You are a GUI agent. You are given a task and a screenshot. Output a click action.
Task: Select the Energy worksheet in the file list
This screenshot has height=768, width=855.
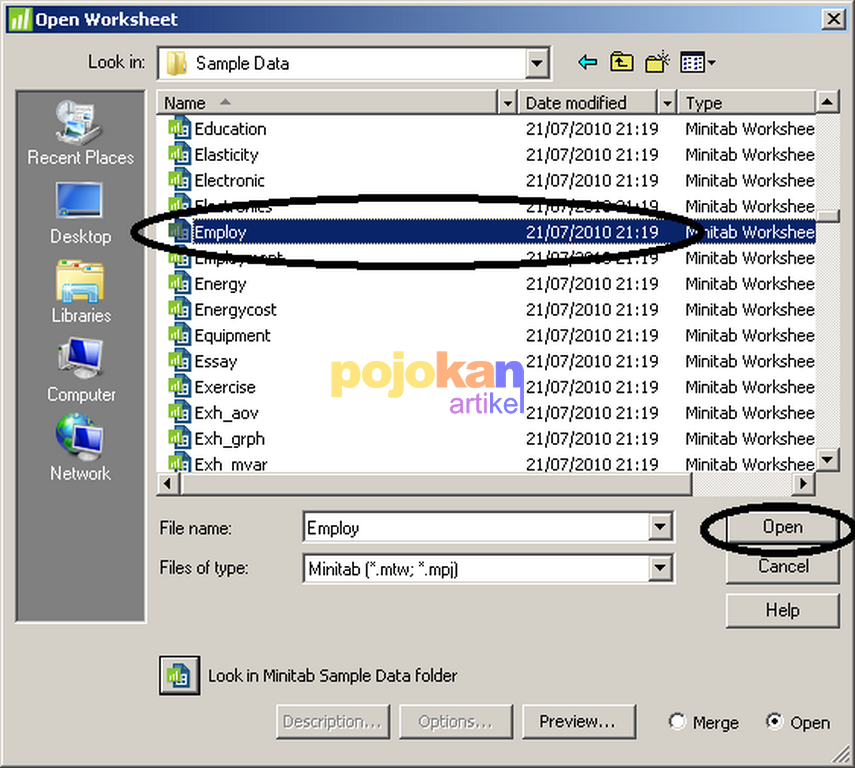click(219, 283)
